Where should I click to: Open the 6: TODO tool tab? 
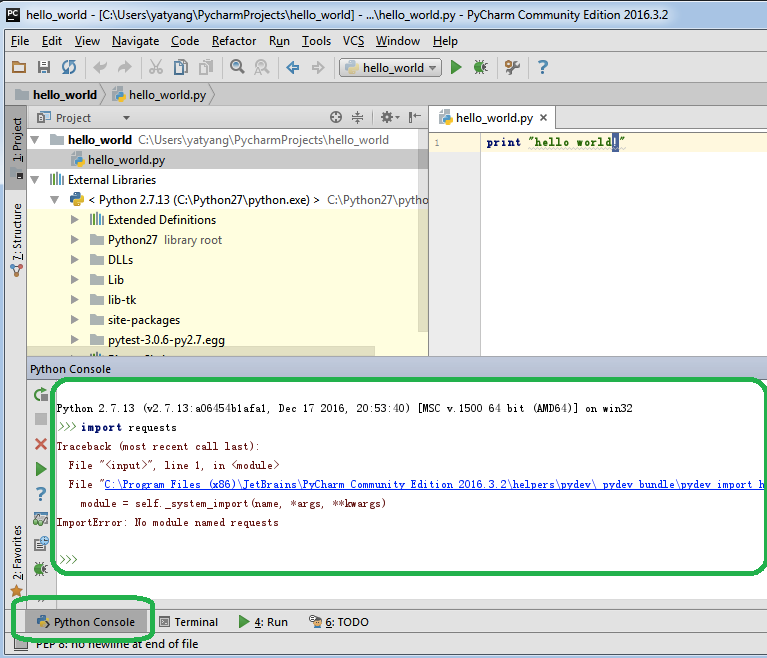(339, 622)
